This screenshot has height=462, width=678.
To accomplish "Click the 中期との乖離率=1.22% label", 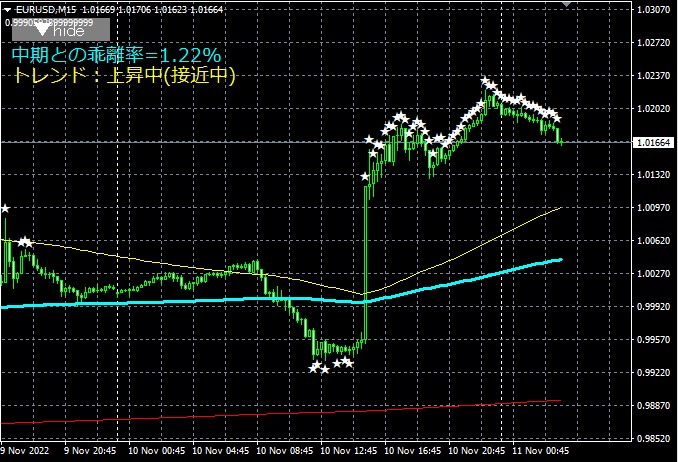I will coord(116,55).
